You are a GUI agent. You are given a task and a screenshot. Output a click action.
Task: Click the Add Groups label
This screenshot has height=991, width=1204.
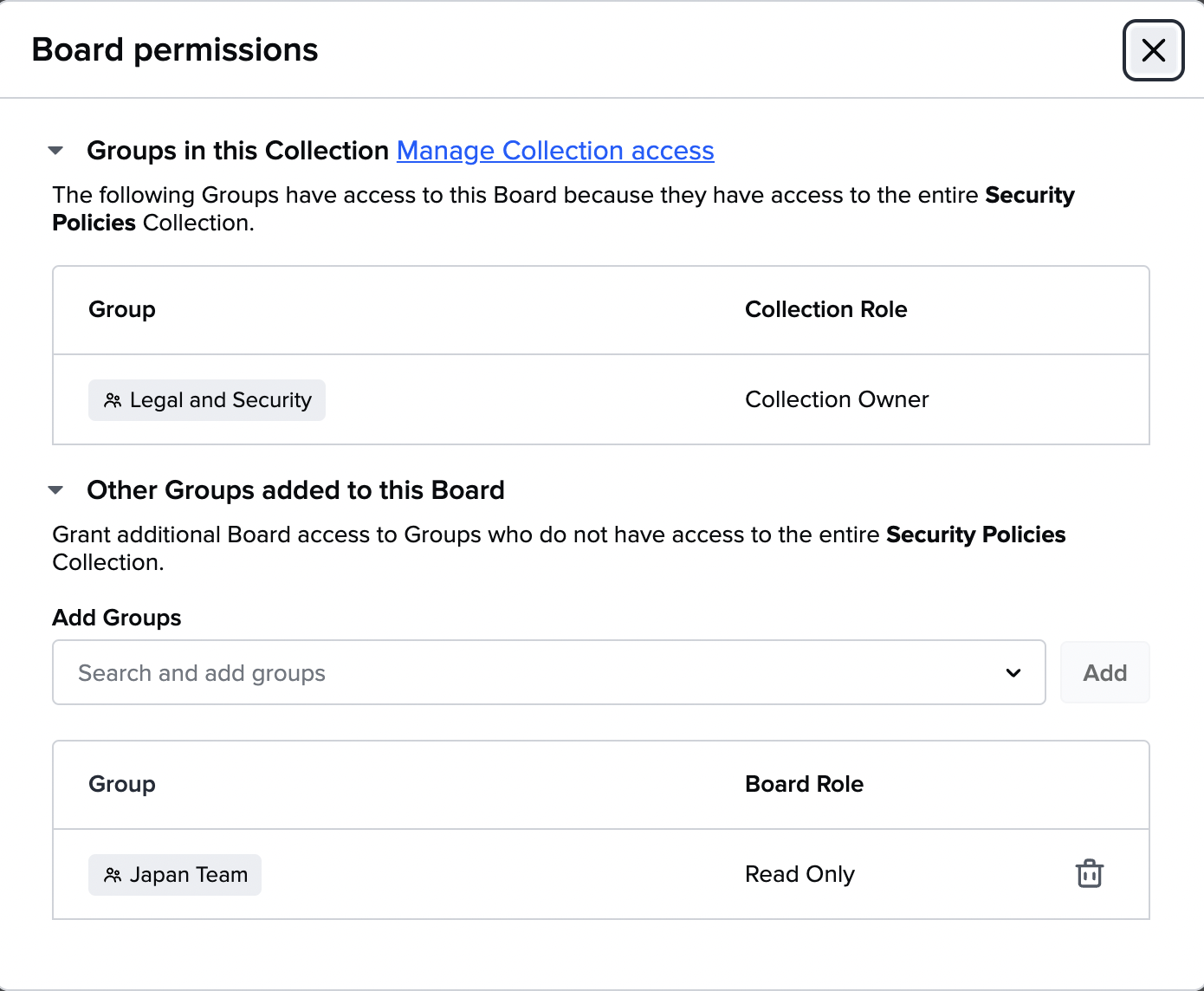pyautogui.click(x=117, y=618)
